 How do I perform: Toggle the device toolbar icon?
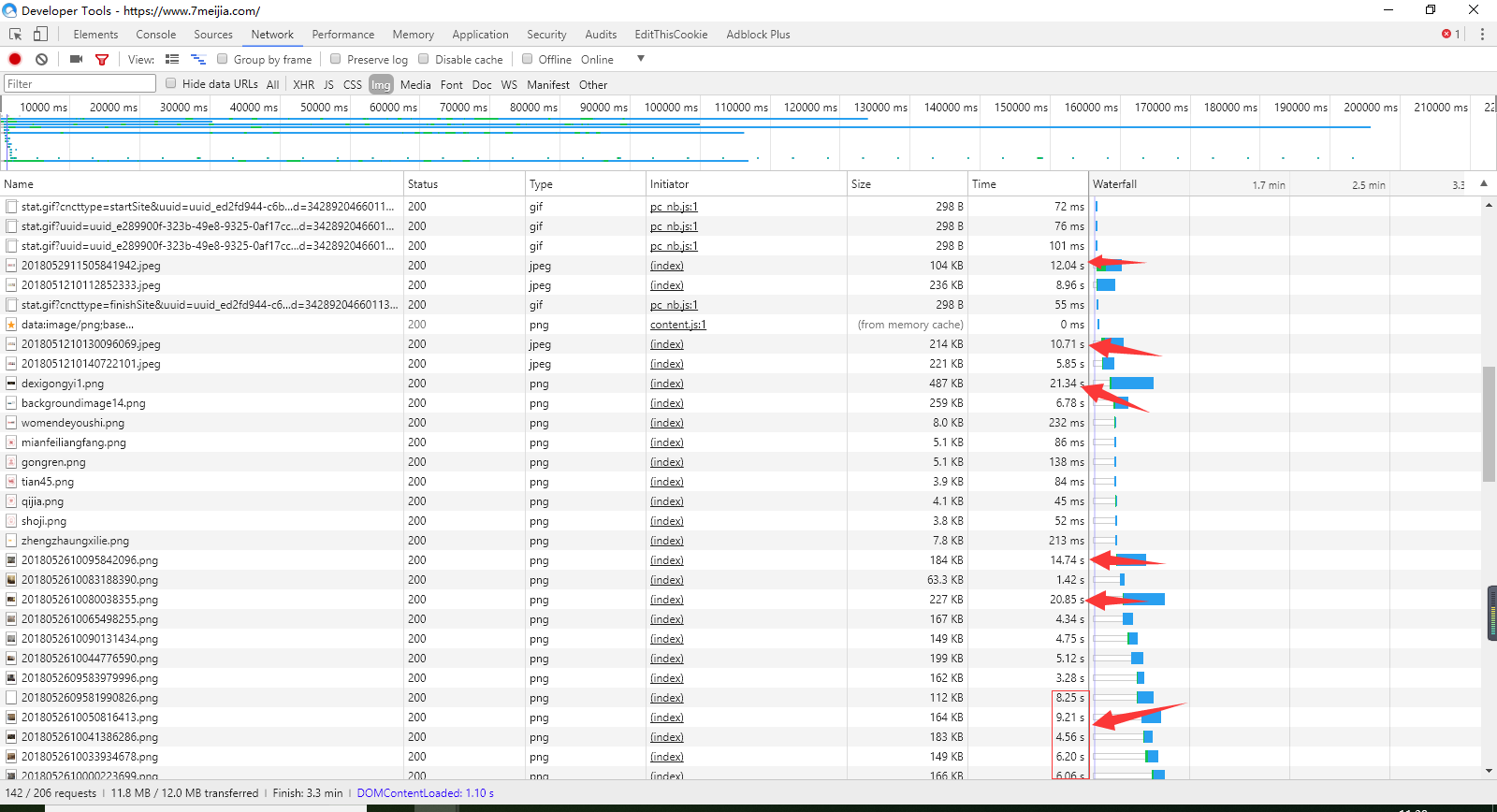click(x=40, y=35)
